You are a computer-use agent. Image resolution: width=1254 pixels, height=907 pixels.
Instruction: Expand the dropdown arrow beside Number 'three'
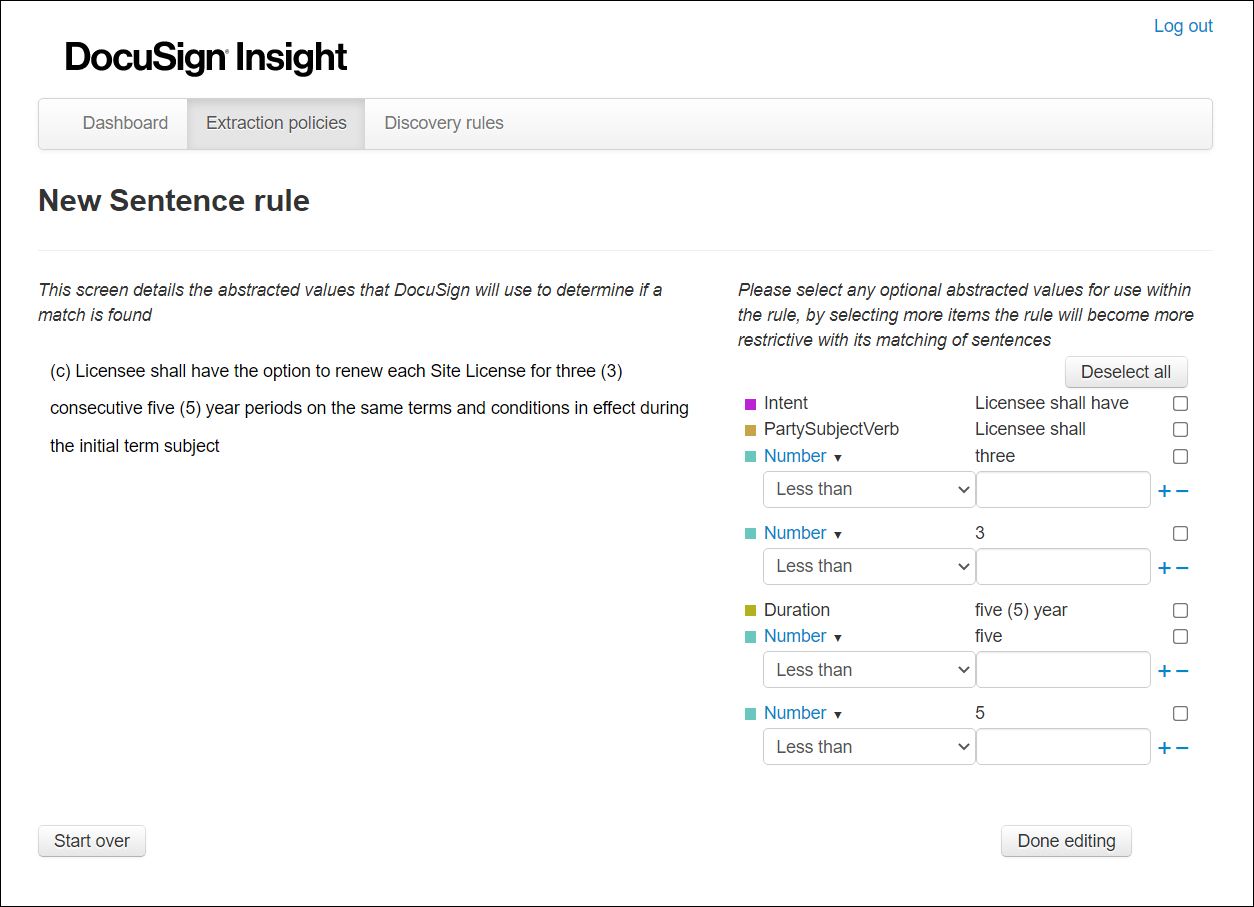(x=838, y=457)
